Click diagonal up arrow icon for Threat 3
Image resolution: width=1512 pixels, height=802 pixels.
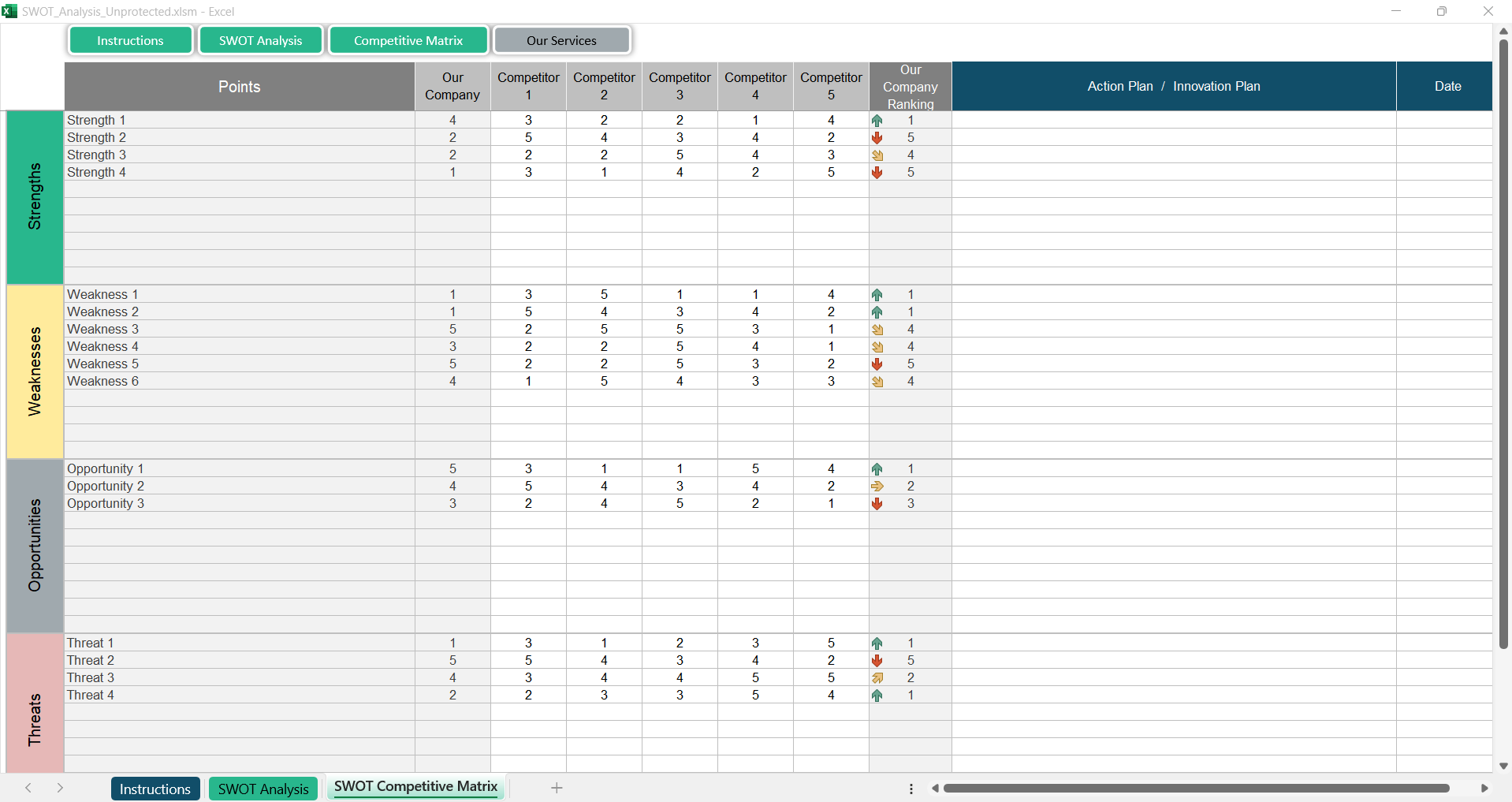[877, 678]
